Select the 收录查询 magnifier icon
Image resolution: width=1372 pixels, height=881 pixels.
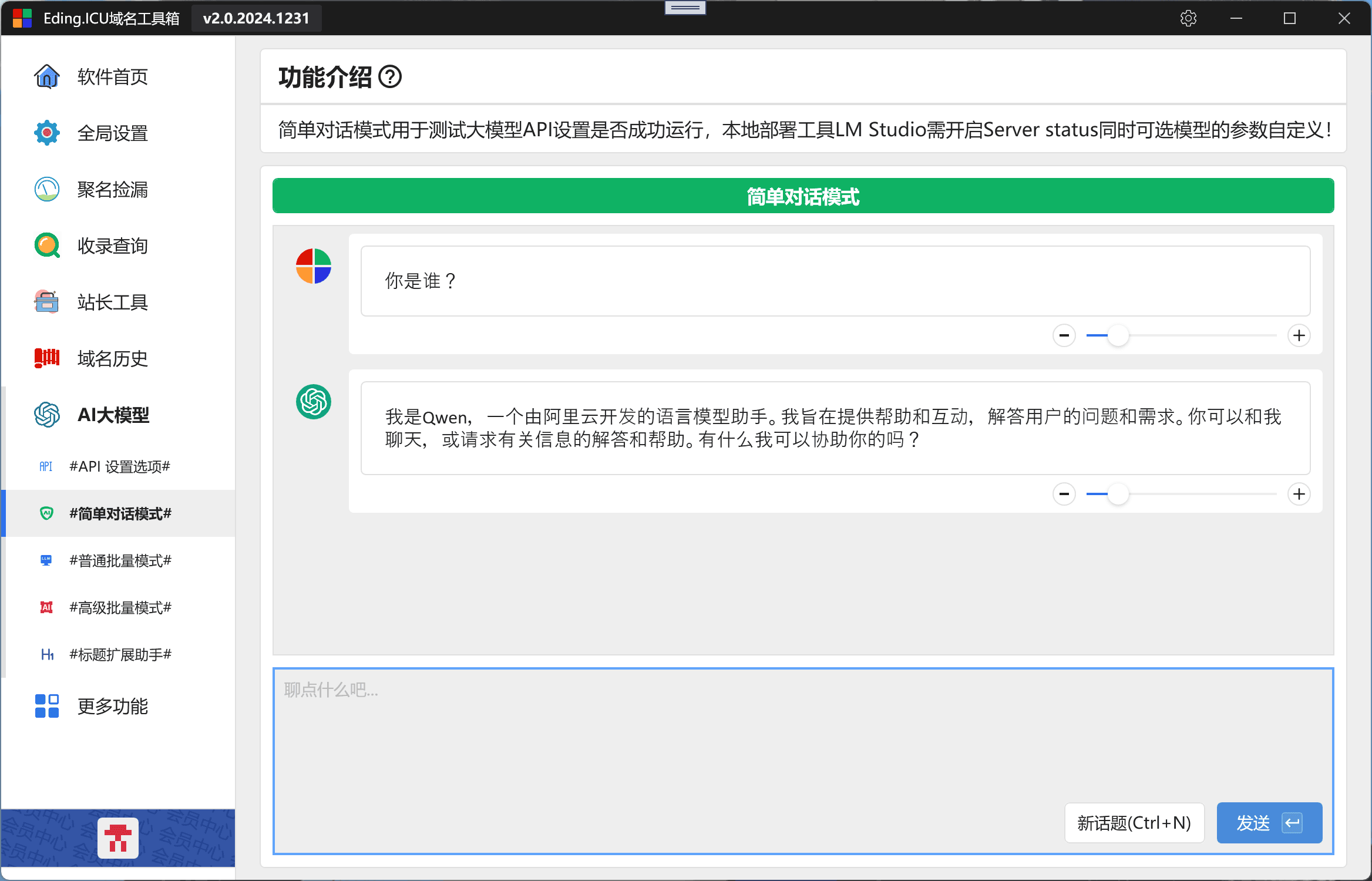[47, 246]
